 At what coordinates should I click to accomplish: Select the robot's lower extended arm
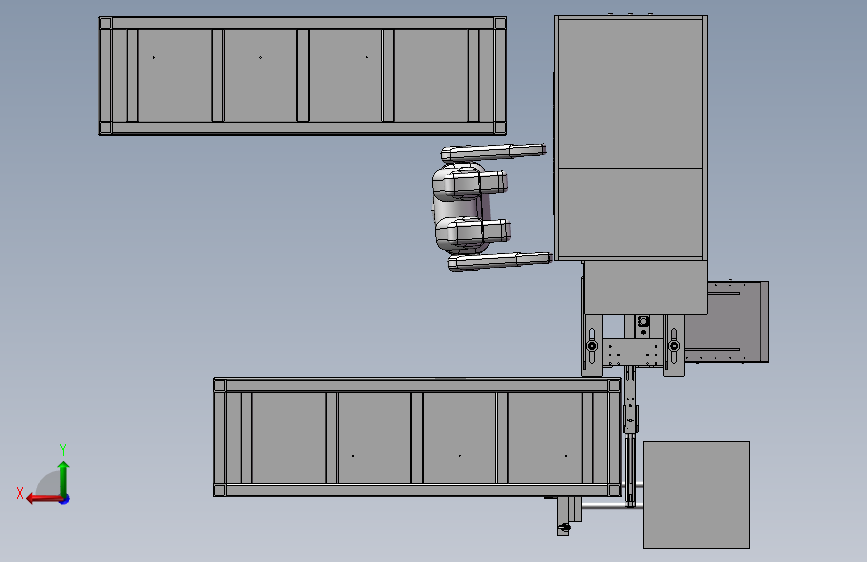[499, 261]
